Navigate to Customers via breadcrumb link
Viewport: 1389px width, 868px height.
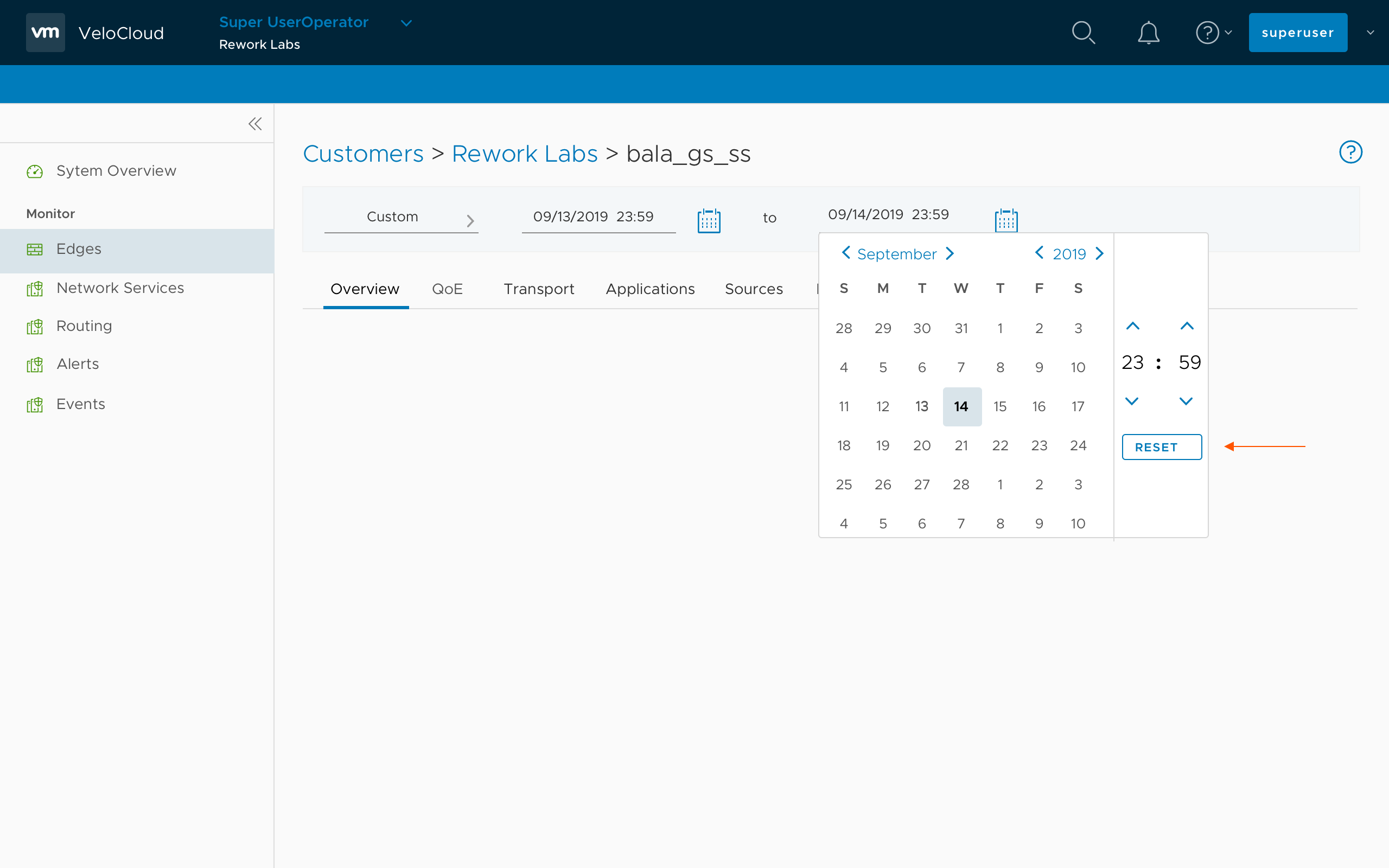pyautogui.click(x=364, y=154)
